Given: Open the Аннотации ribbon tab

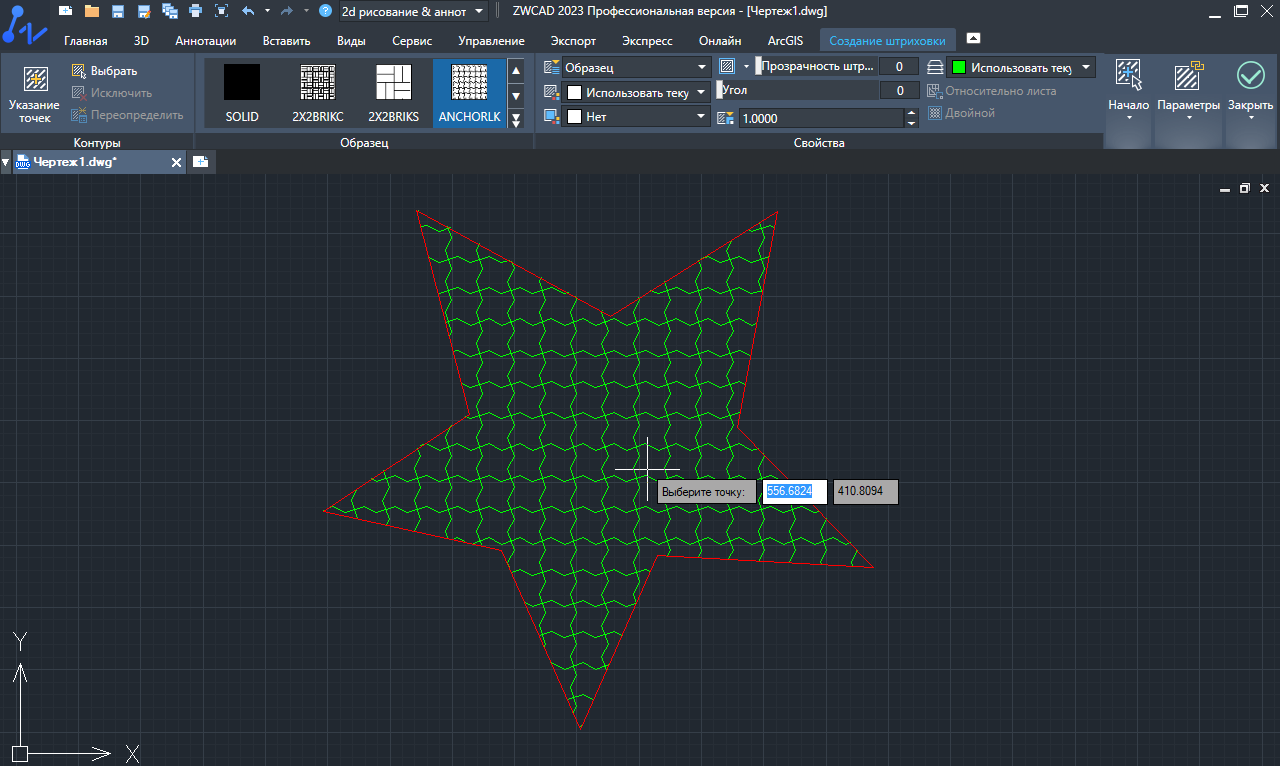Looking at the screenshot, I should point(205,41).
